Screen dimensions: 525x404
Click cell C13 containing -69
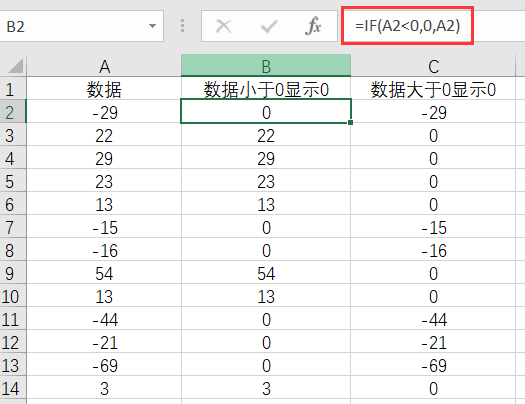pyautogui.click(x=433, y=365)
